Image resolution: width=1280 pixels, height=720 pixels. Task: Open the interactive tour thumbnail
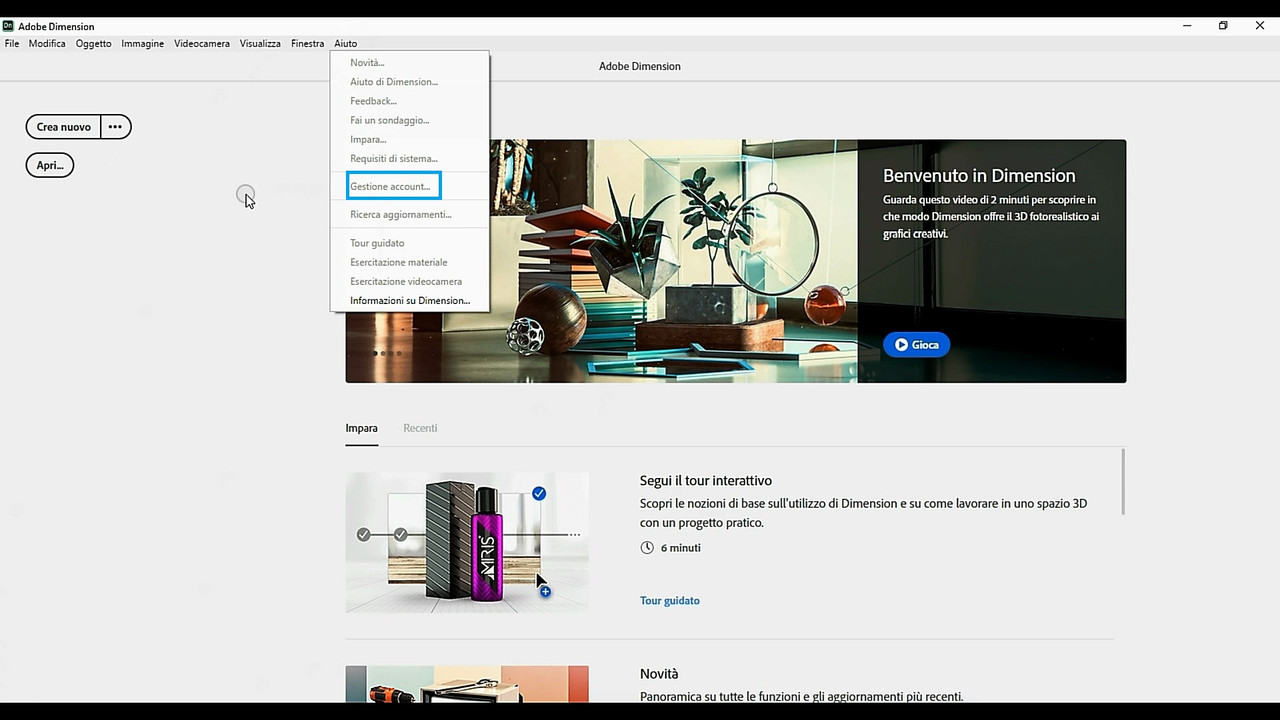[467, 542]
